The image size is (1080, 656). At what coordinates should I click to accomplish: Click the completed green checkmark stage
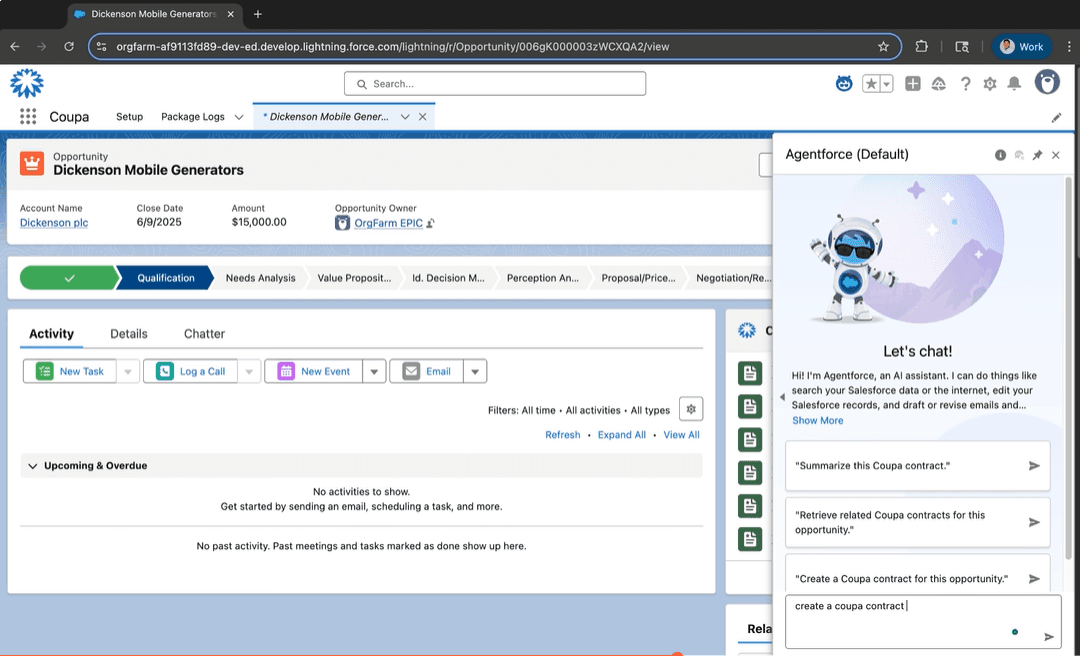69,278
